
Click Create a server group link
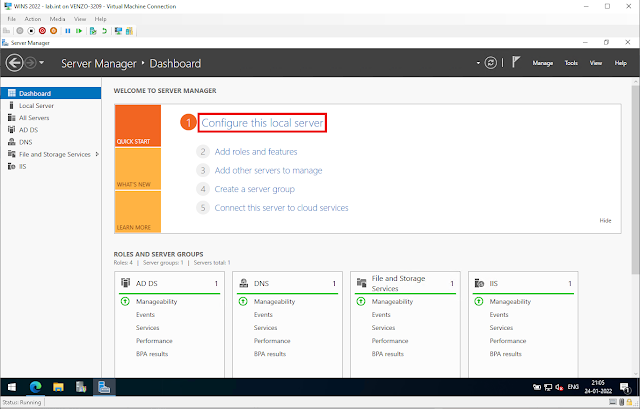pos(255,189)
